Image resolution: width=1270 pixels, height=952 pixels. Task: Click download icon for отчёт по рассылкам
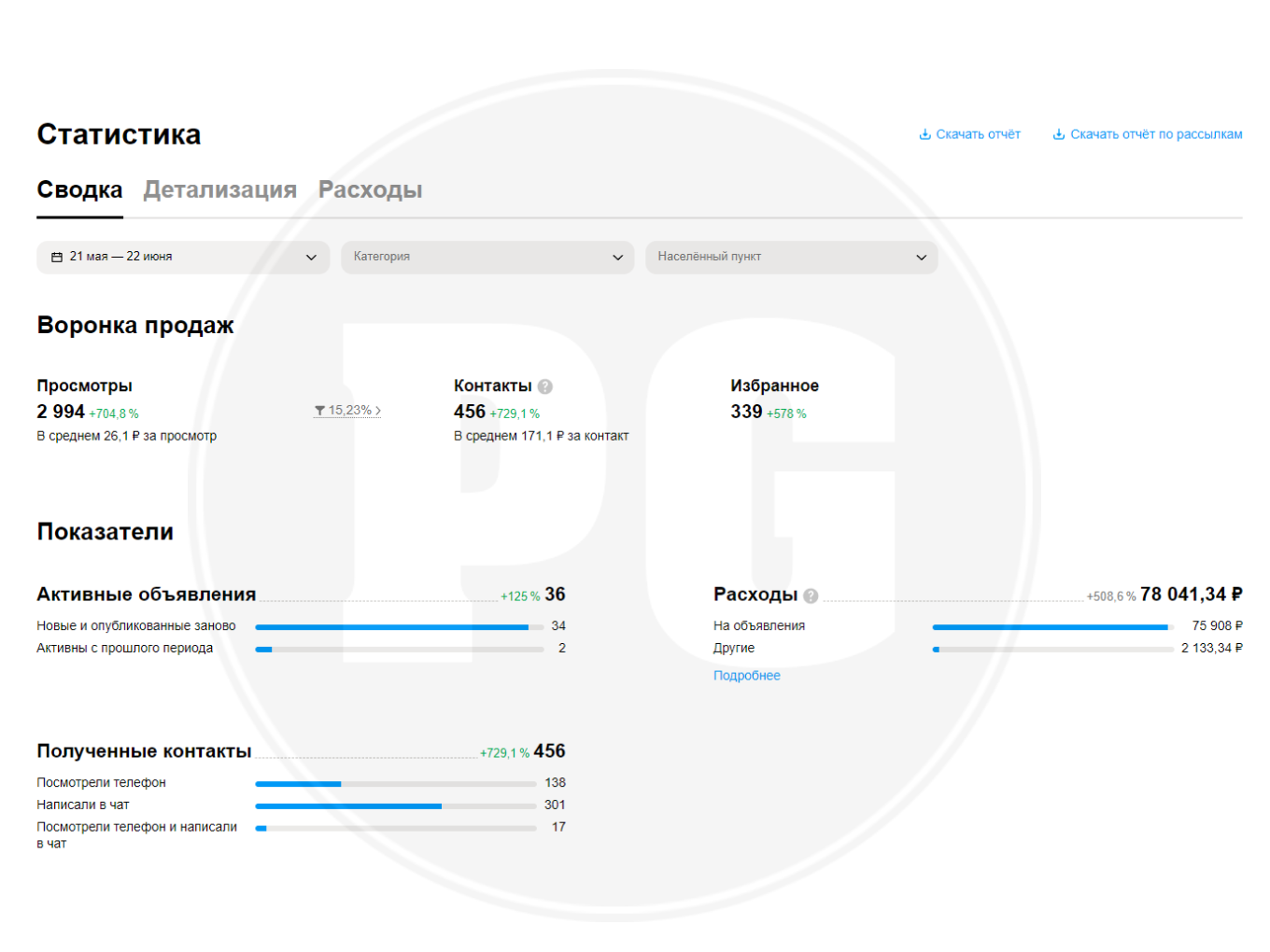pyautogui.click(x=1059, y=134)
